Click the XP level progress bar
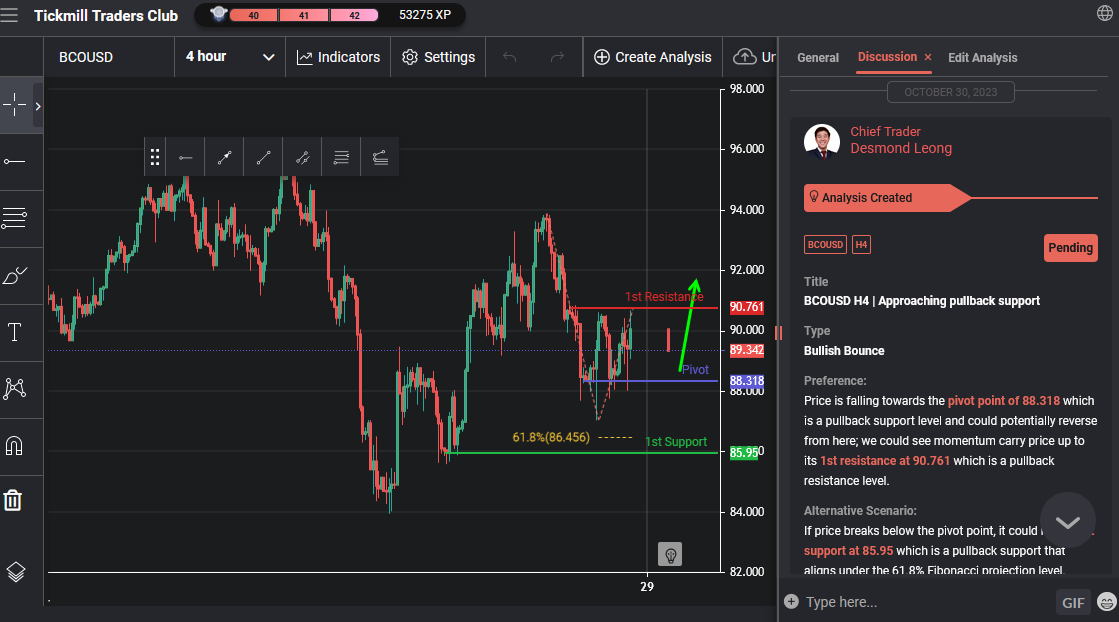Image resolution: width=1119 pixels, height=622 pixels. pyautogui.click(x=304, y=15)
